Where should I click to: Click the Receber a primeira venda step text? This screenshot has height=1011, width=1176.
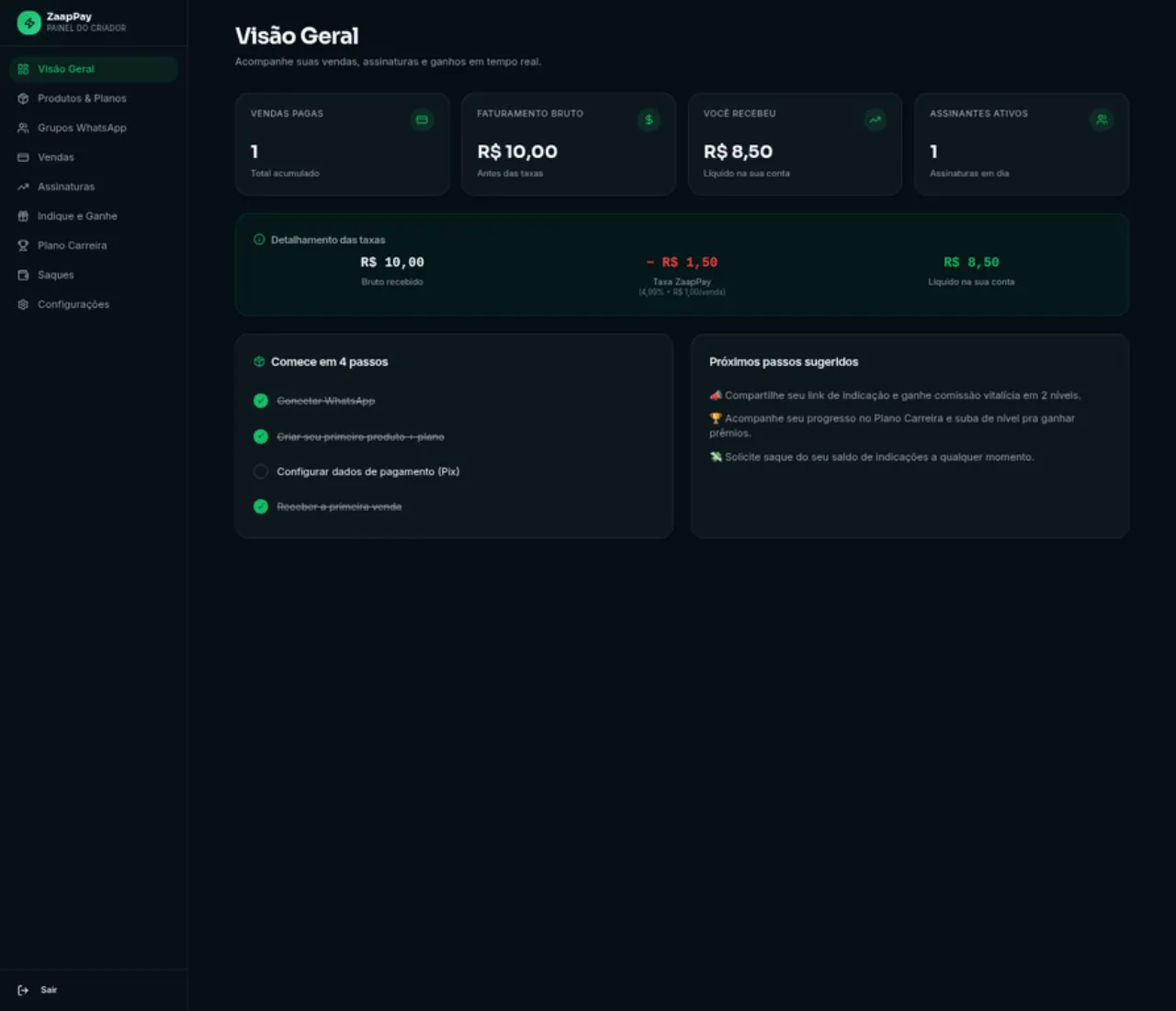click(x=339, y=506)
